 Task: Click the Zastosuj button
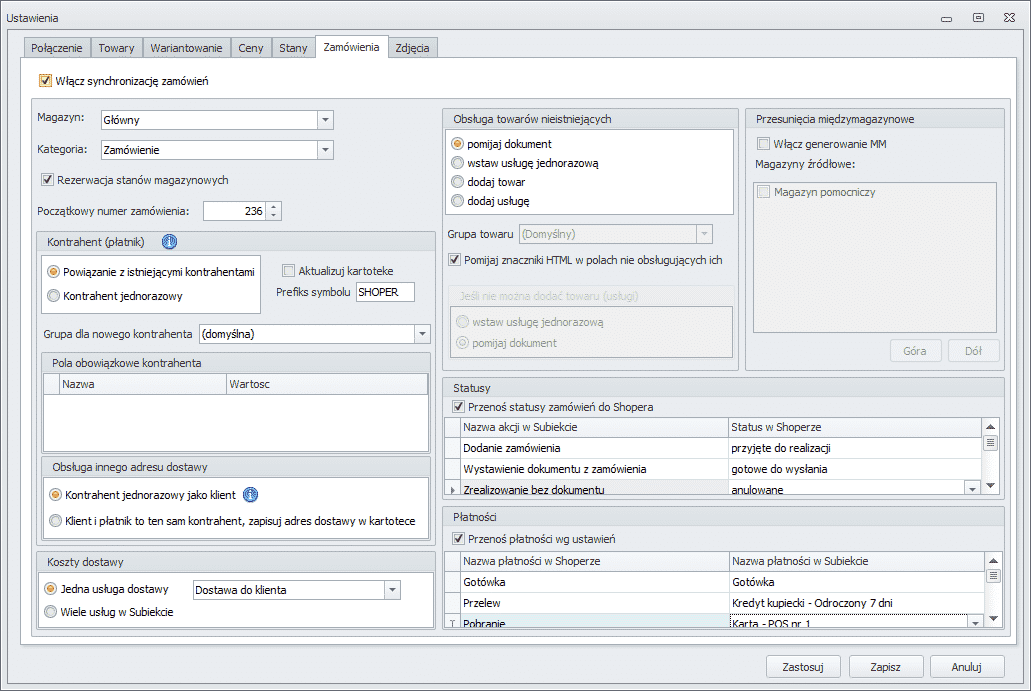click(803, 667)
